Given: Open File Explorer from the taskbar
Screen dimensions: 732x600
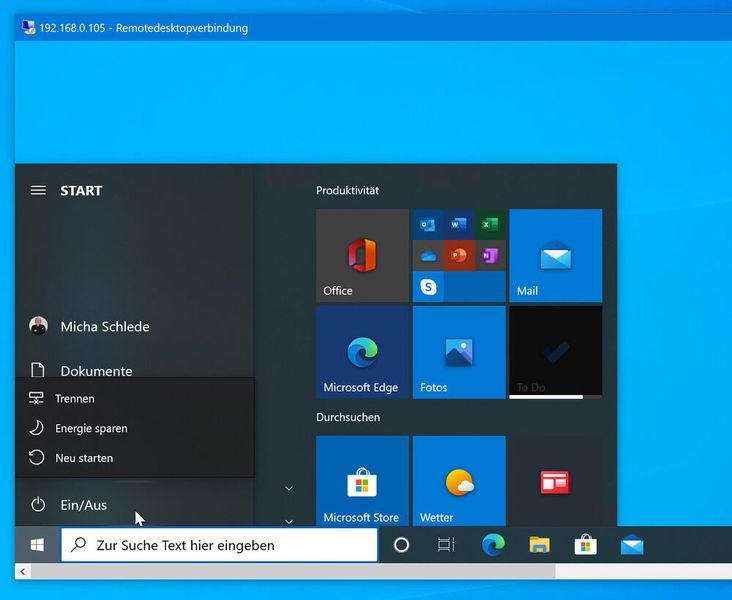Looking at the screenshot, I should pyautogui.click(x=539, y=544).
